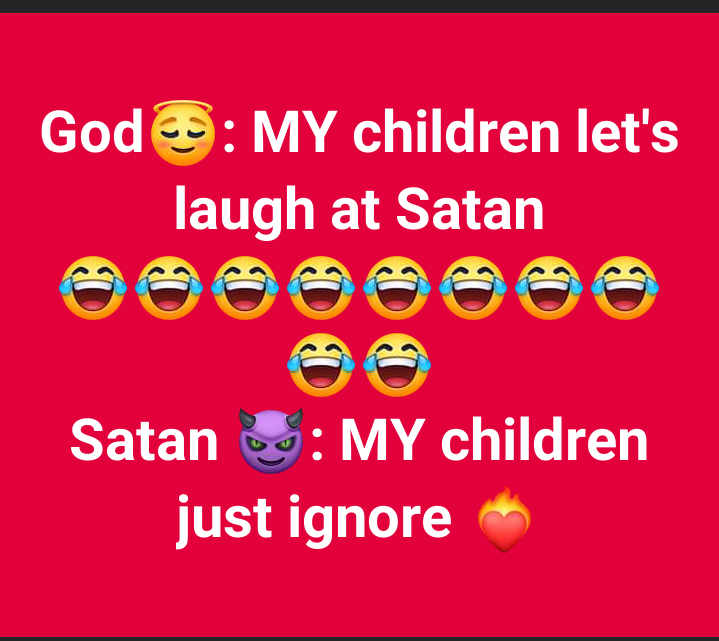Click the halo smiling face emoji
719x641 pixels.
pyautogui.click(x=183, y=133)
